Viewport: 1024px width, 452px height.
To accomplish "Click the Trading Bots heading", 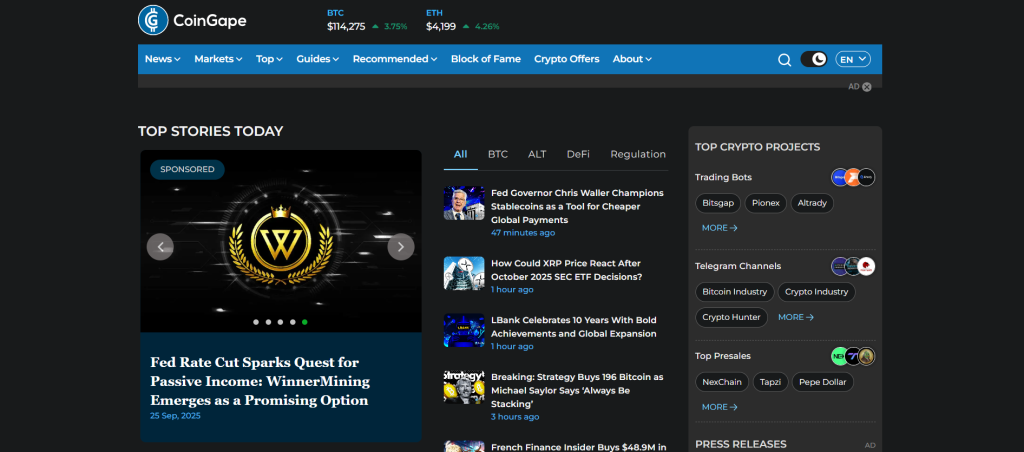I will [x=723, y=177].
